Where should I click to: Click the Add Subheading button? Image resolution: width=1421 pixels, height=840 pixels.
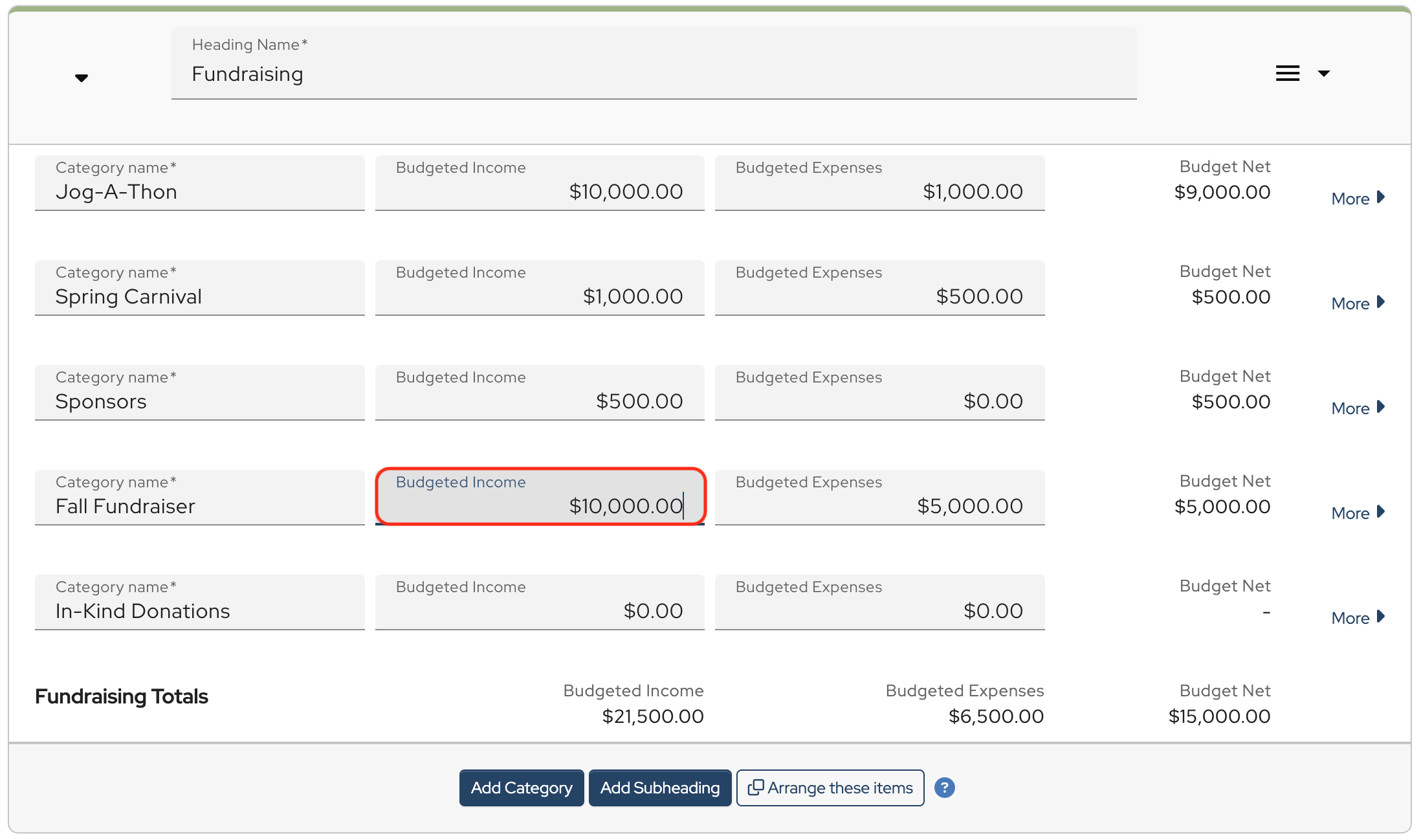[659, 788]
